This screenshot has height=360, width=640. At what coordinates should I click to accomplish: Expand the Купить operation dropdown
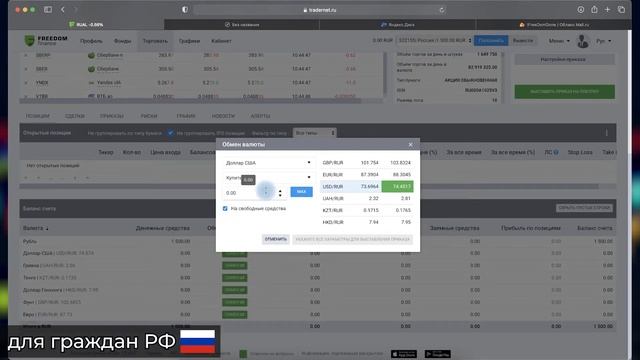[x=268, y=178]
